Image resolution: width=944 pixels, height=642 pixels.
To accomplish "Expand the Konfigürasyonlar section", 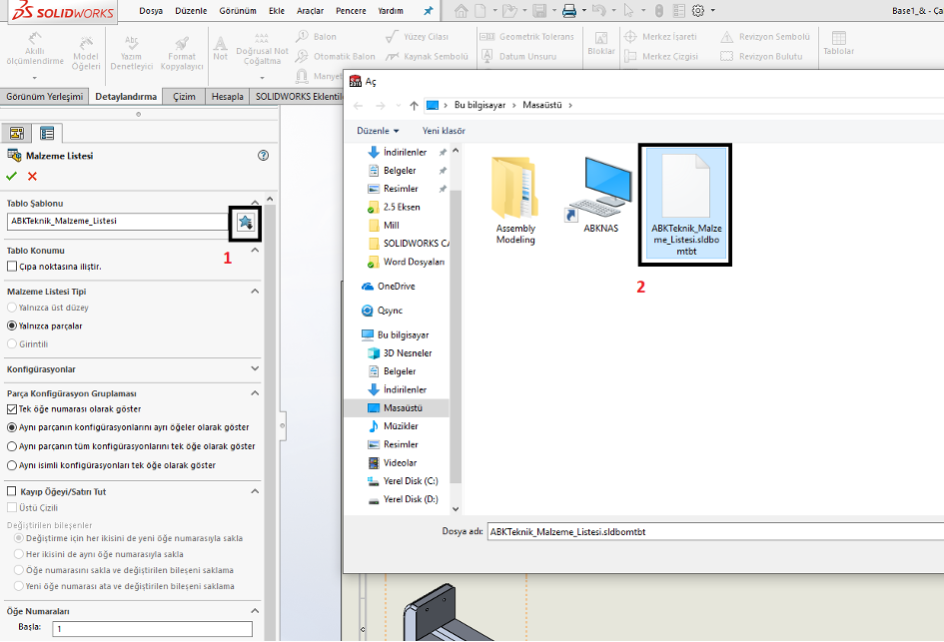I will click(255, 369).
